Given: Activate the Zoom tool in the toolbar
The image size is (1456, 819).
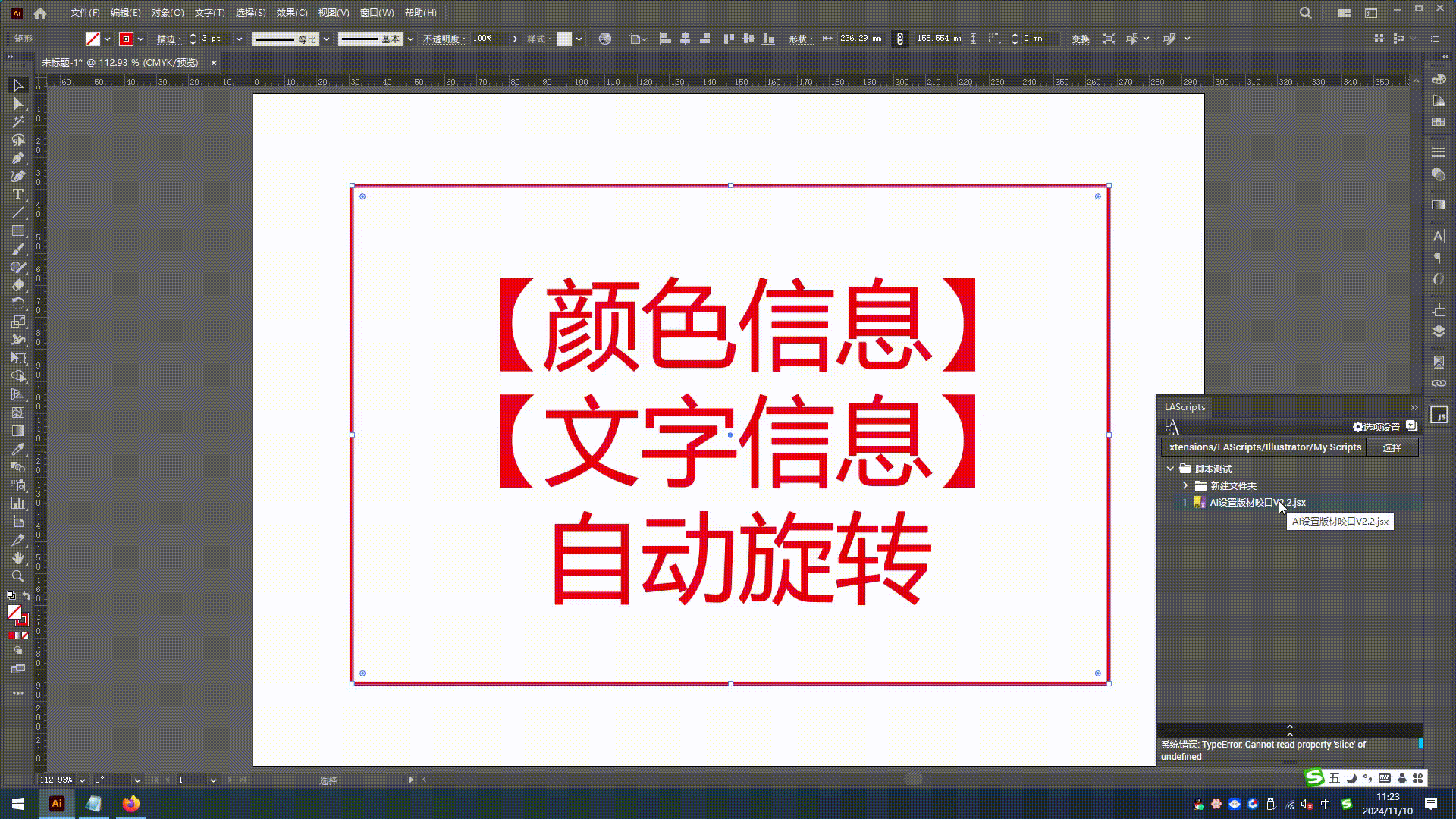Looking at the screenshot, I should point(19,576).
